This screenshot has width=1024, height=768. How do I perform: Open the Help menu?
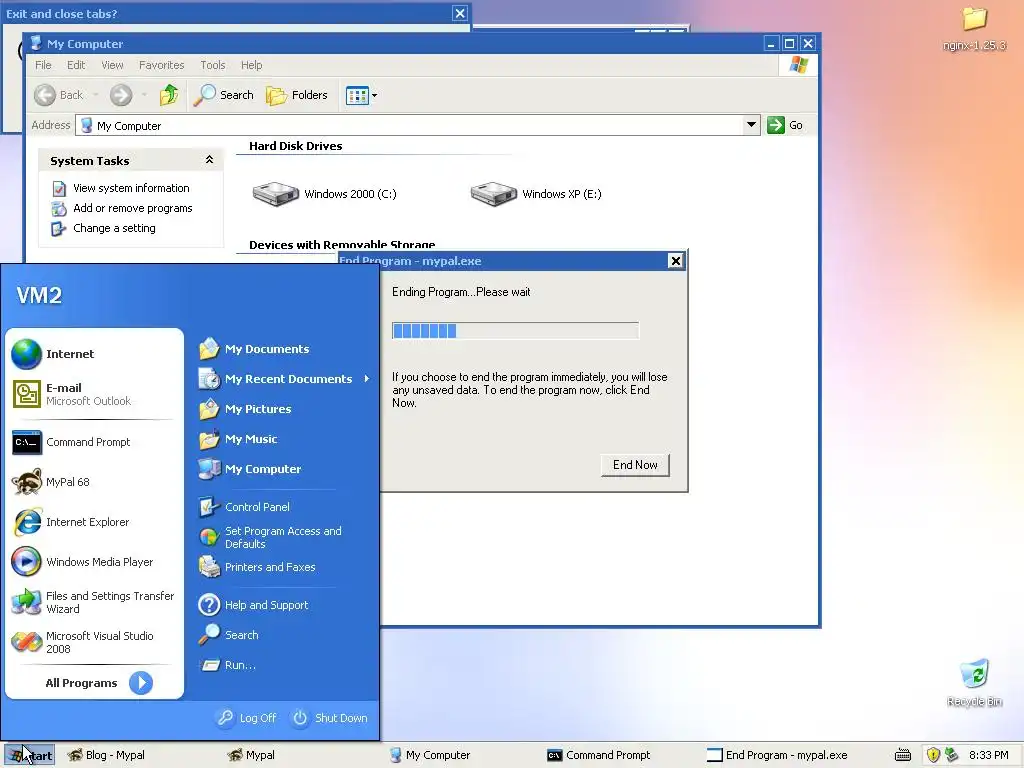click(251, 65)
